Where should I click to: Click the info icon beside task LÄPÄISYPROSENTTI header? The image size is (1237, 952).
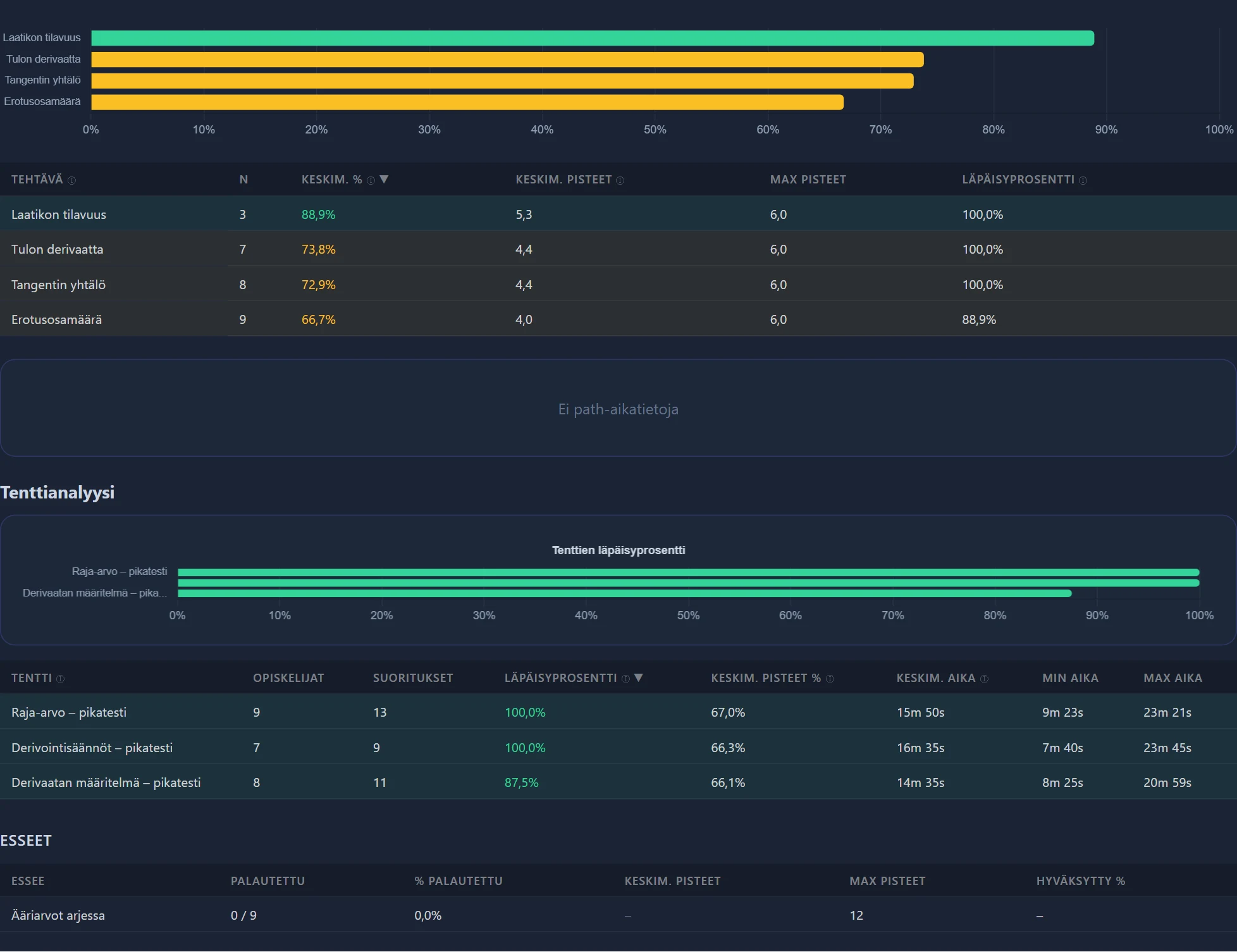[x=1083, y=180]
